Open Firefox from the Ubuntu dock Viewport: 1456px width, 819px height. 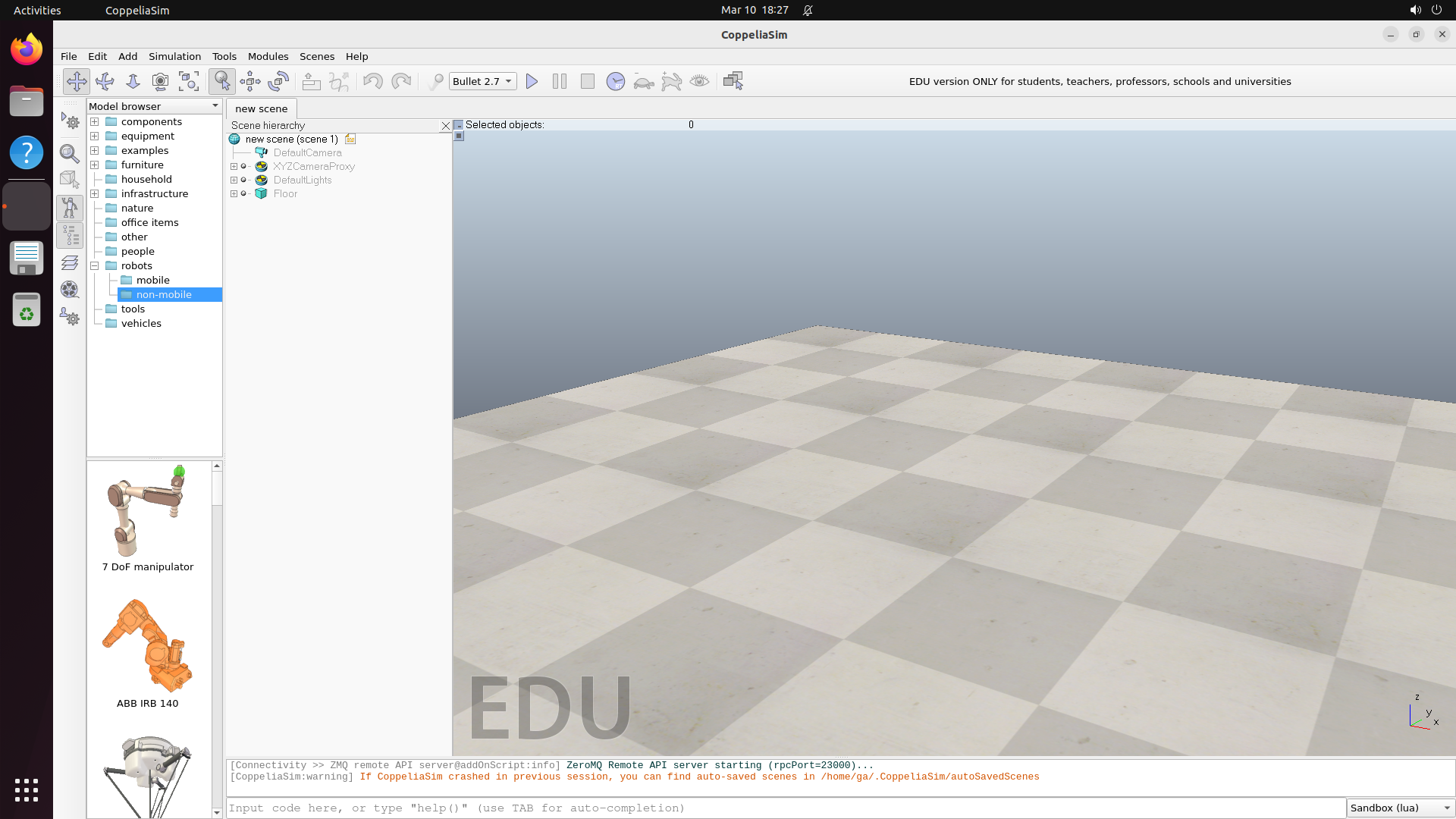(27, 50)
